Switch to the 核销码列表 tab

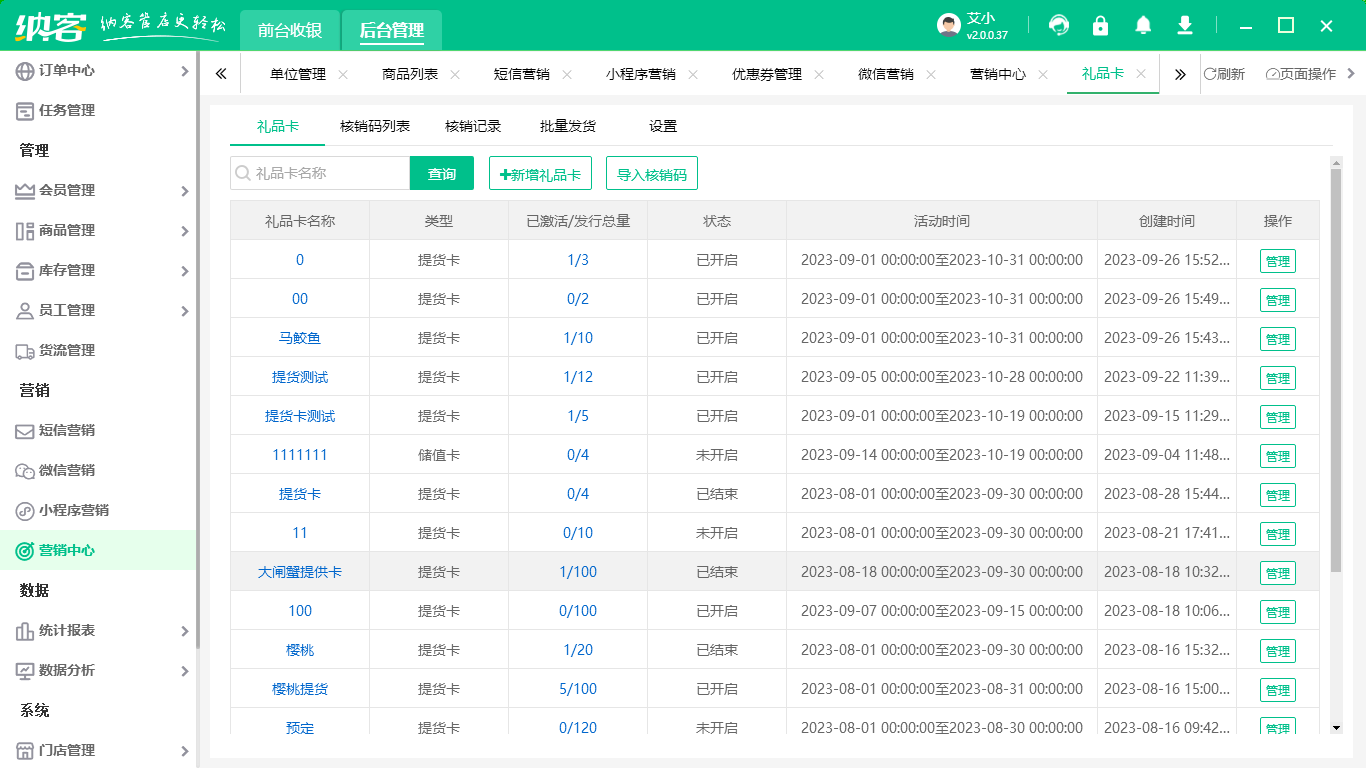[375, 126]
